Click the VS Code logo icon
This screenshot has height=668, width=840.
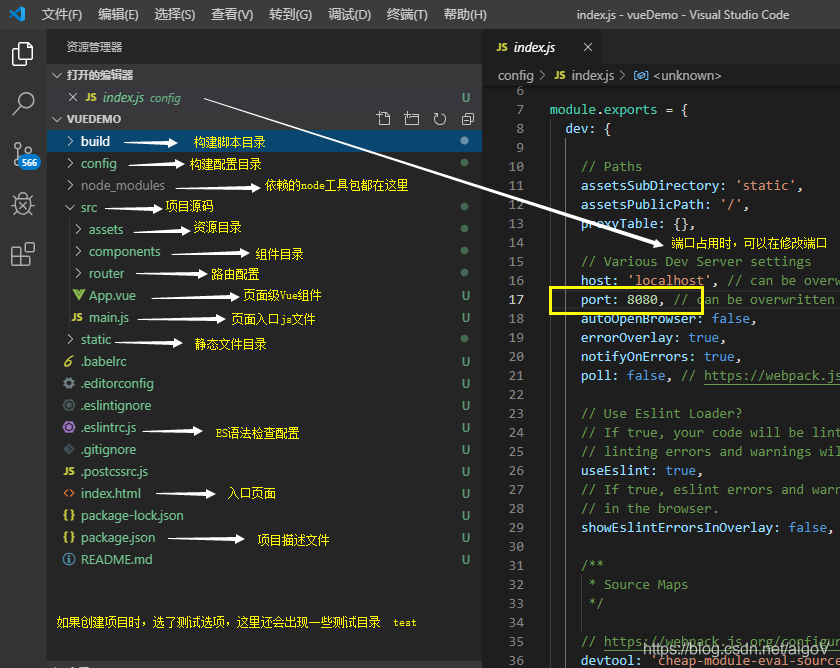[17, 14]
